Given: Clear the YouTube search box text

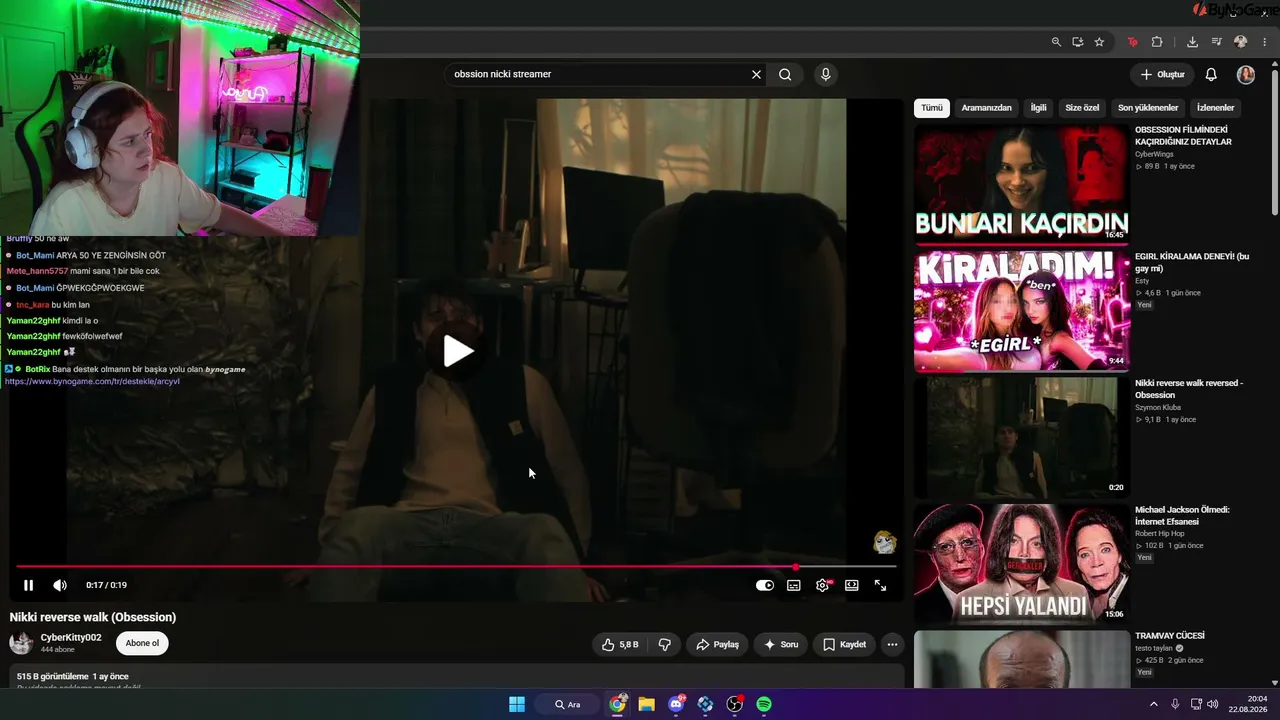Looking at the screenshot, I should (x=756, y=74).
